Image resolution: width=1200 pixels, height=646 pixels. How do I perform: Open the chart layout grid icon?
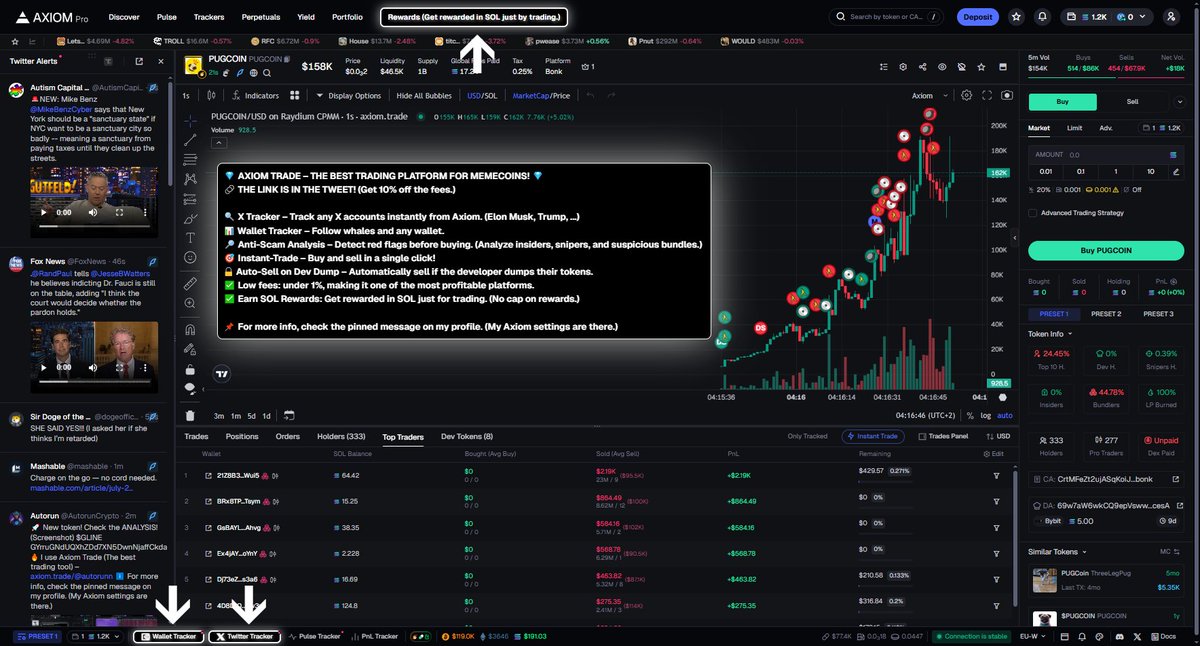point(295,95)
